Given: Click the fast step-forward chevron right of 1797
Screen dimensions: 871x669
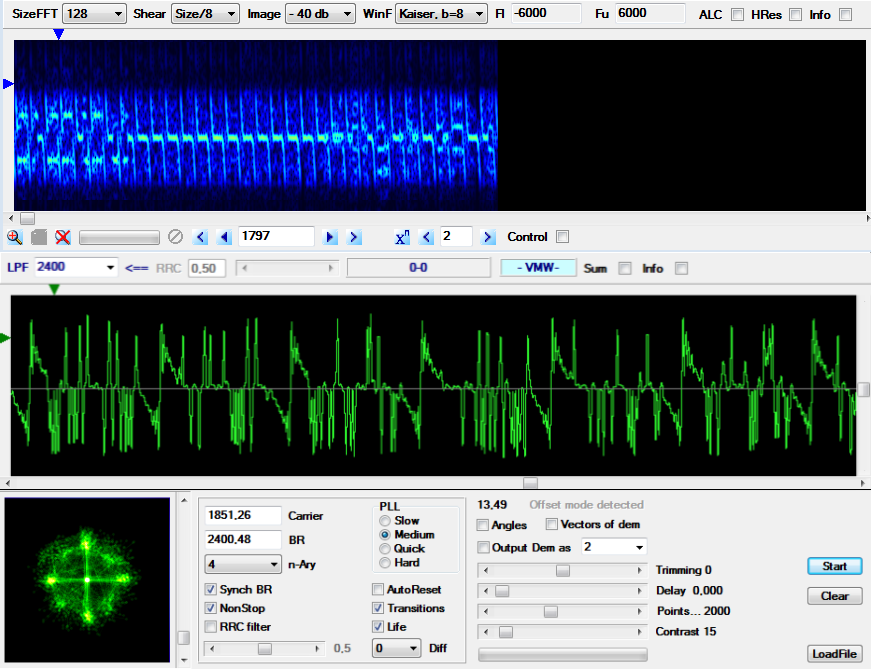Looking at the screenshot, I should coord(354,237).
